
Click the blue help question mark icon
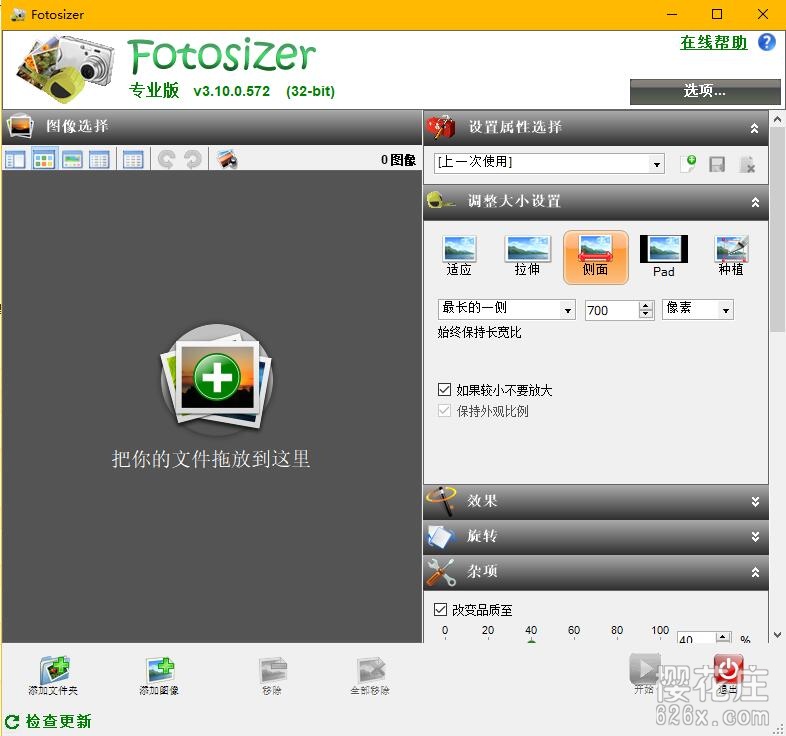[x=766, y=42]
